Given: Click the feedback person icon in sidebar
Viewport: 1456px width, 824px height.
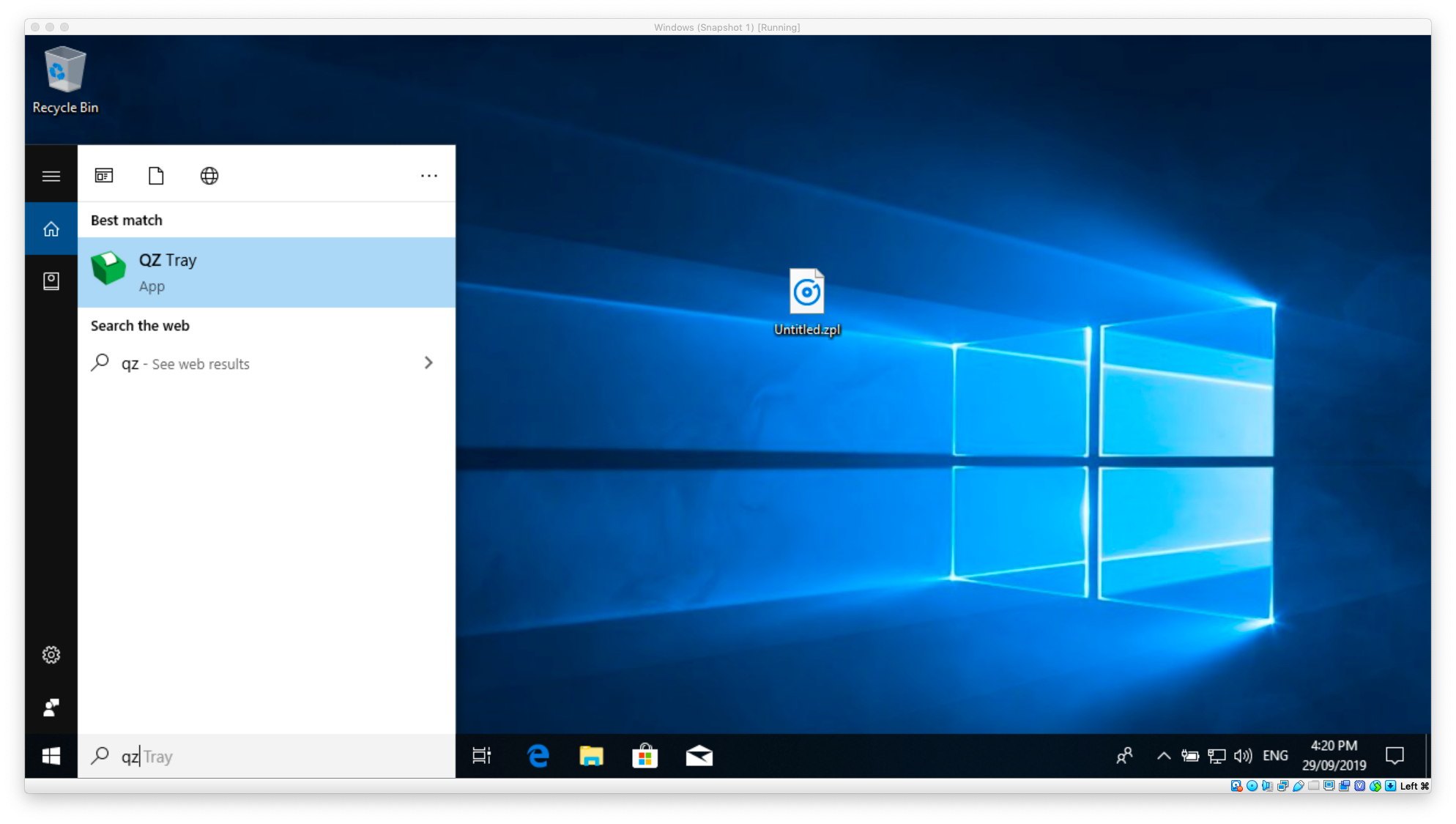Looking at the screenshot, I should [x=51, y=708].
